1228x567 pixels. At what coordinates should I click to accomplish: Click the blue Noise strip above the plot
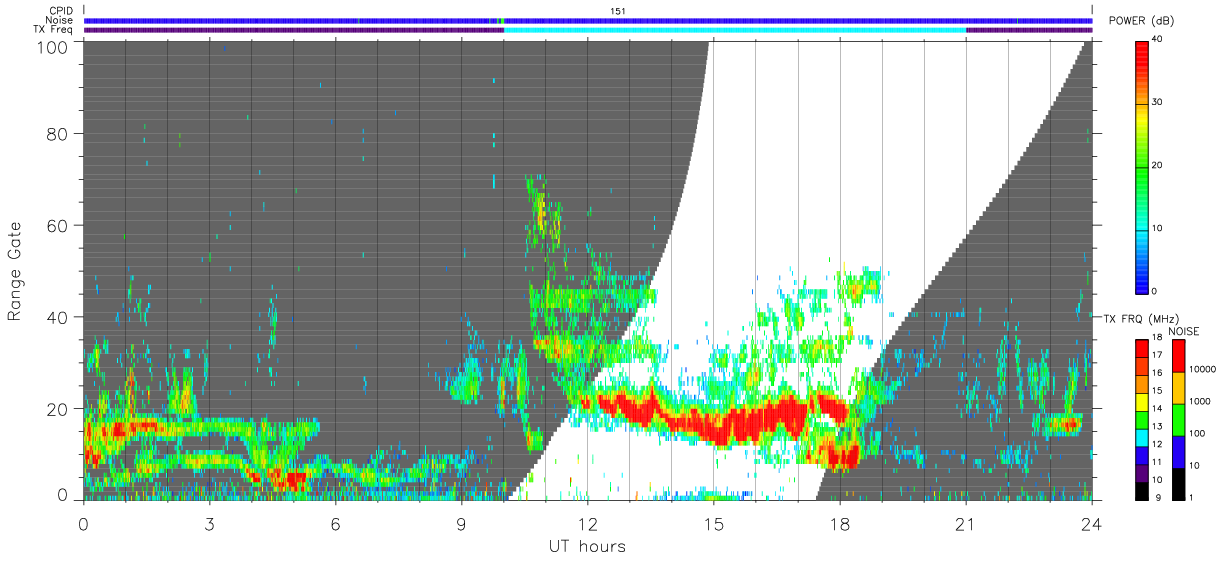[588, 20]
